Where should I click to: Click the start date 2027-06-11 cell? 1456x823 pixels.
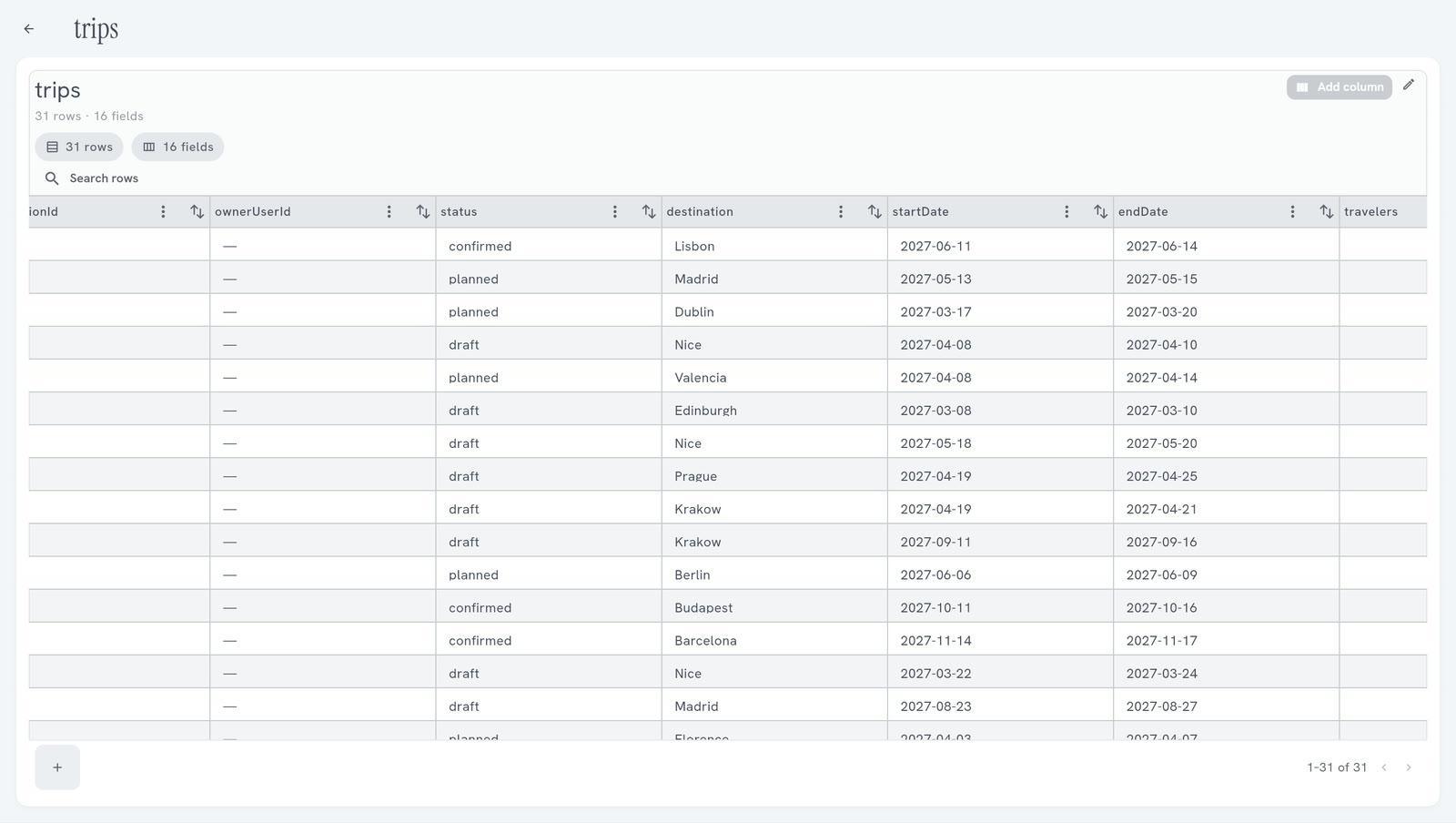coord(1000,245)
